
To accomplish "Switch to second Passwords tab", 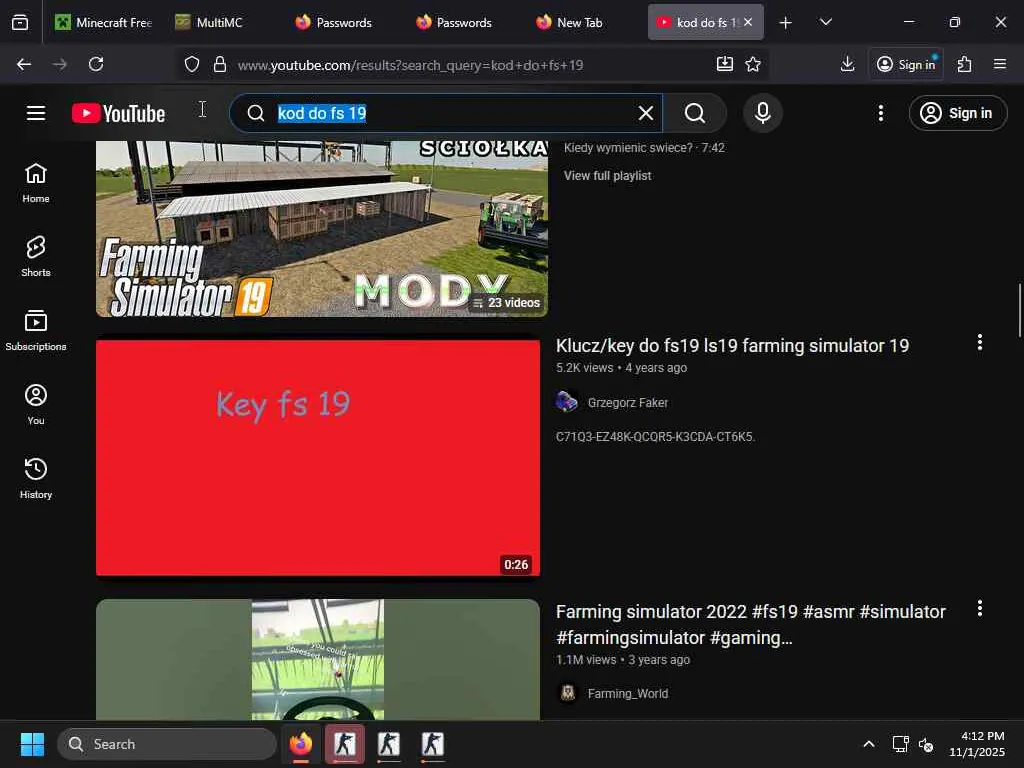I will 463,22.
